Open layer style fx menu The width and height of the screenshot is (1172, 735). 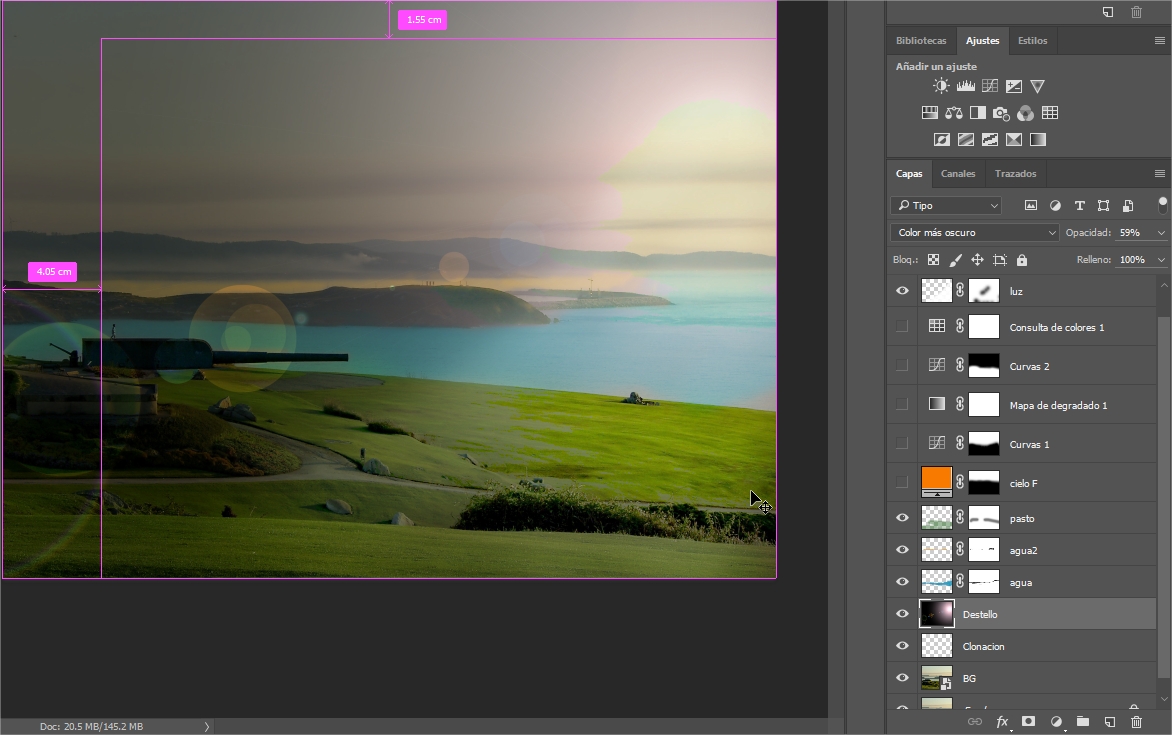pos(1002,722)
